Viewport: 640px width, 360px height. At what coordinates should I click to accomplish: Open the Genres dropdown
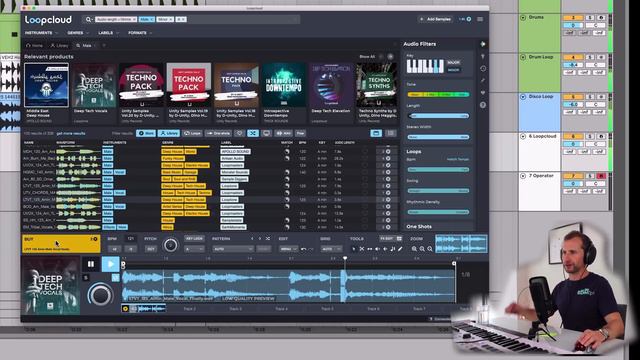click(x=77, y=33)
